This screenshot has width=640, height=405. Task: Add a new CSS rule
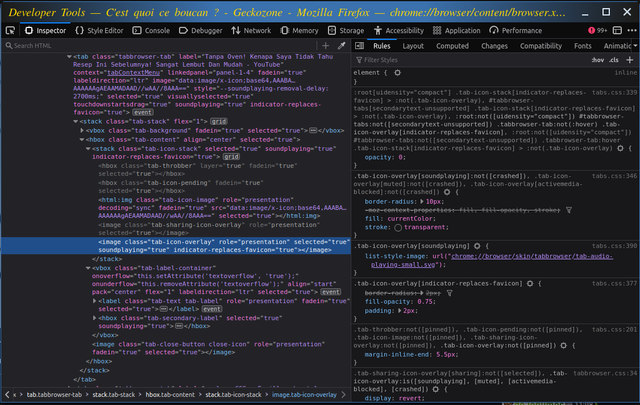point(629,60)
